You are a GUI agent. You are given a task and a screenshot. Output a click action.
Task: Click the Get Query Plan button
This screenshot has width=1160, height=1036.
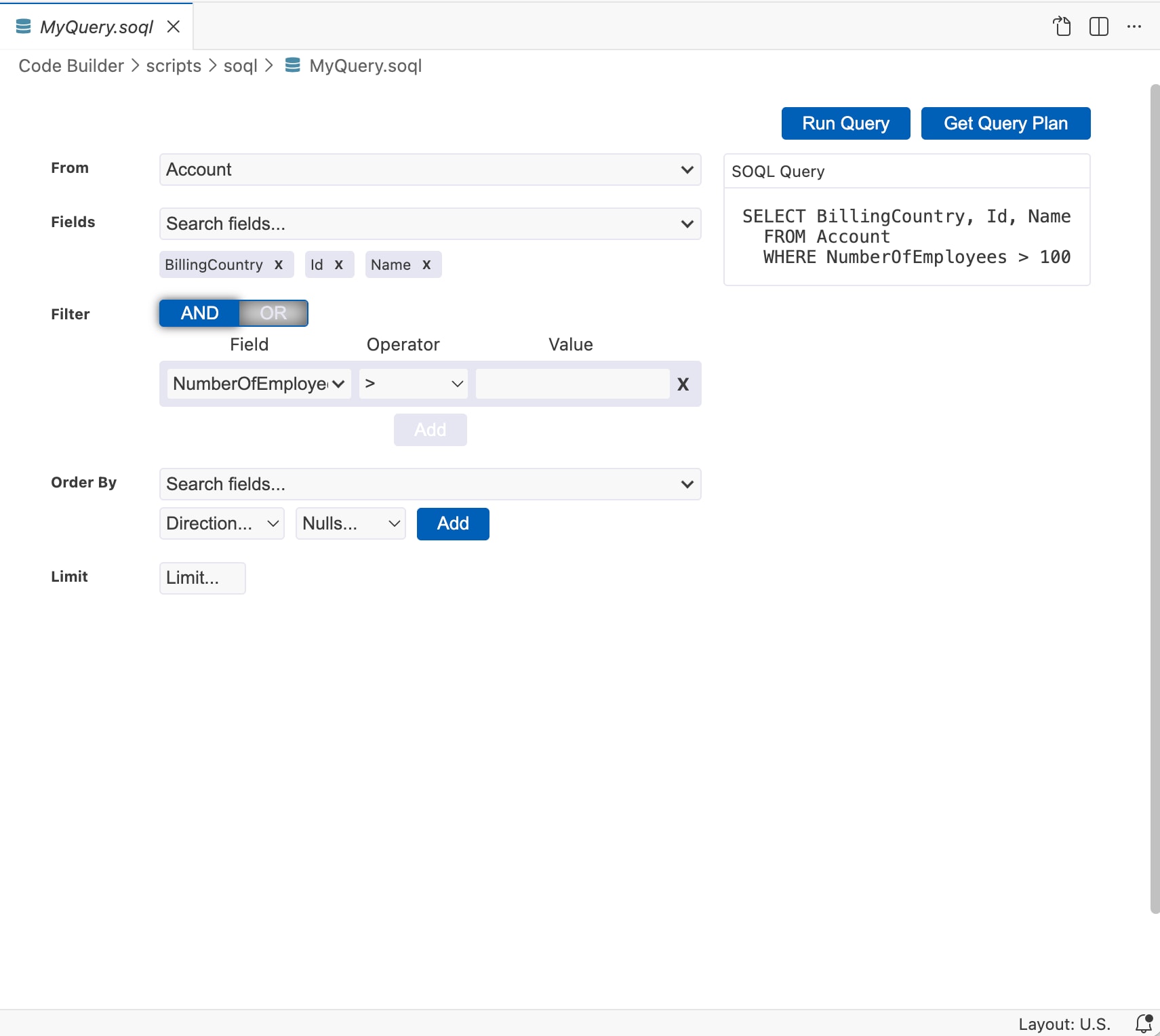pos(1005,123)
